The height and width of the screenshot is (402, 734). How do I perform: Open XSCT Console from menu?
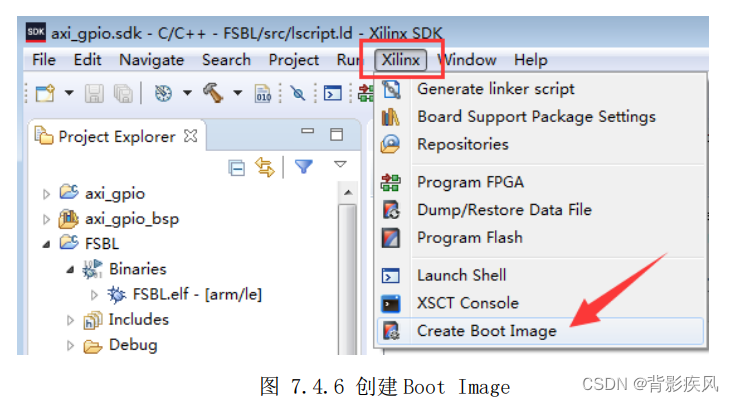[x=541, y=303]
